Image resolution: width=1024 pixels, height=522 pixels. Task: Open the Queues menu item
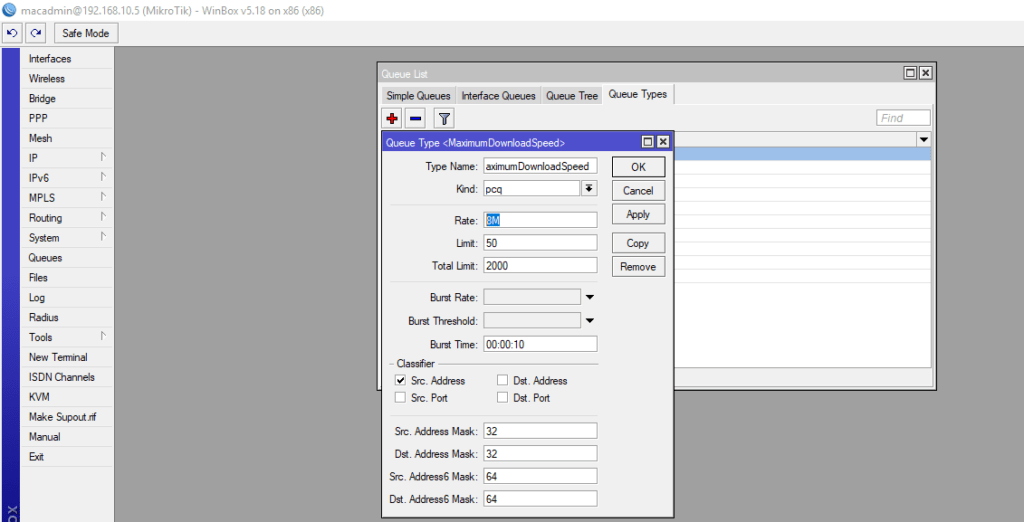click(x=67, y=258)
